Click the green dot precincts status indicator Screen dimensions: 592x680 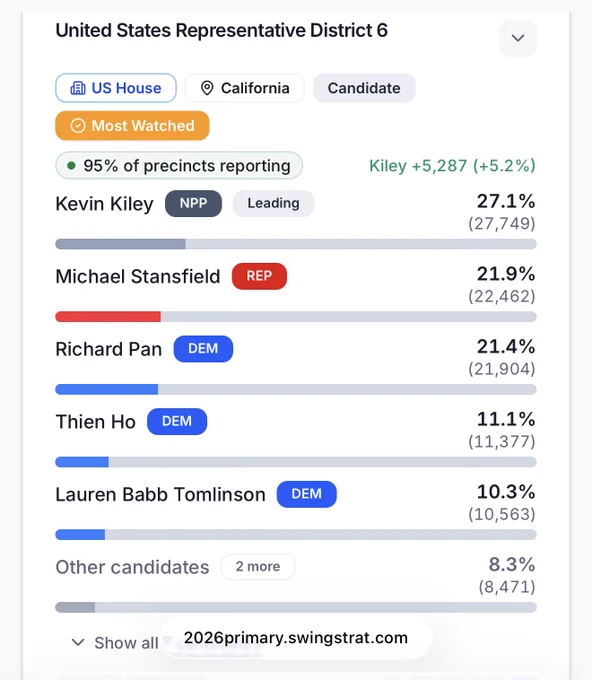click(x=72, y=165)
